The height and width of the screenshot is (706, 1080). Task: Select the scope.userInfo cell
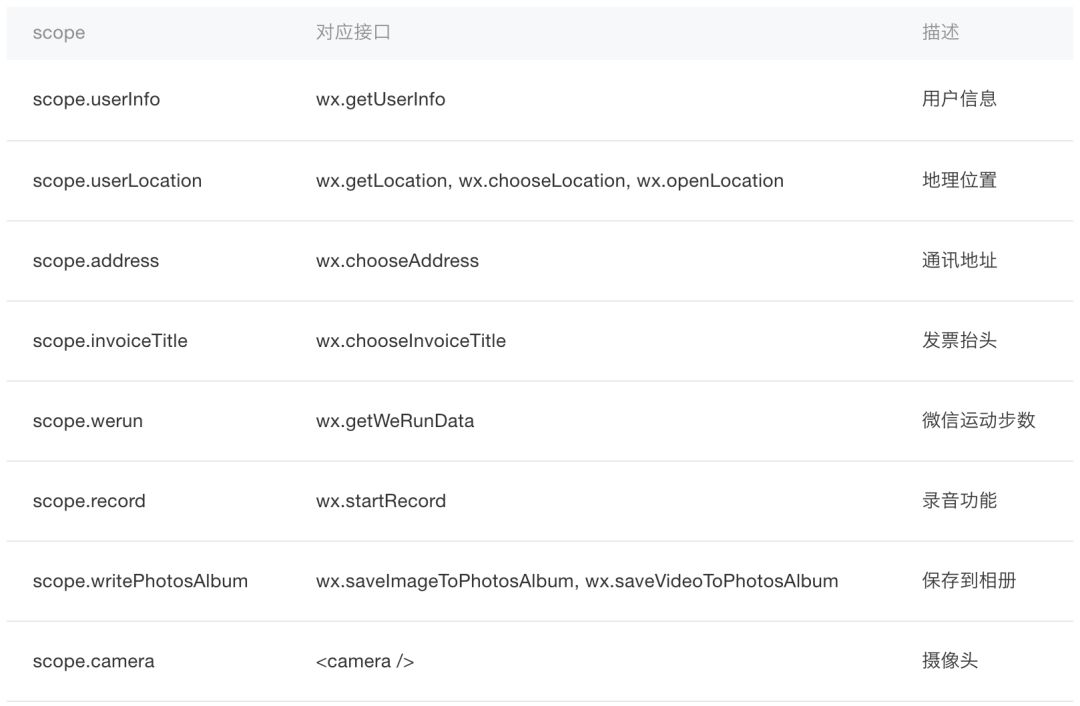(x=96, y=100)
